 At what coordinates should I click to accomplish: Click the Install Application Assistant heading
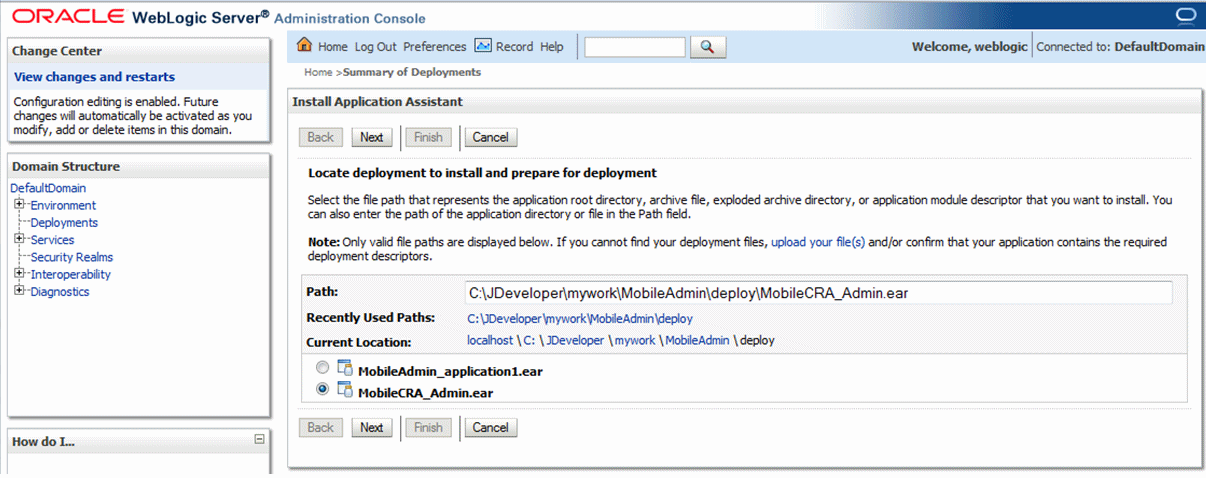click(x=377, y=102)
